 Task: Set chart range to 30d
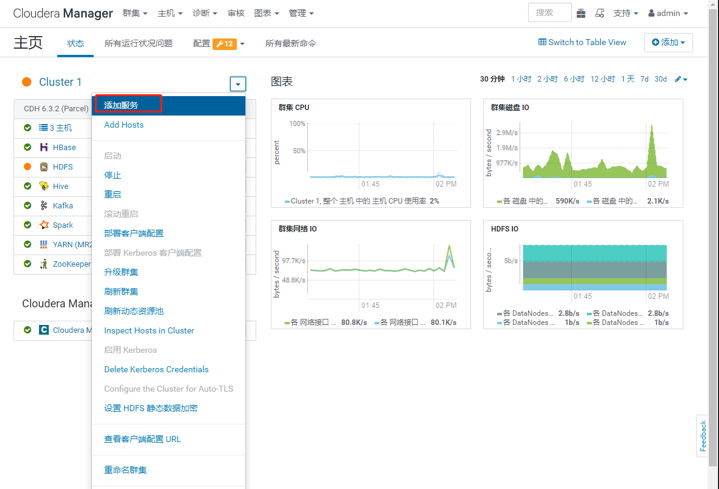click(660, 79)
